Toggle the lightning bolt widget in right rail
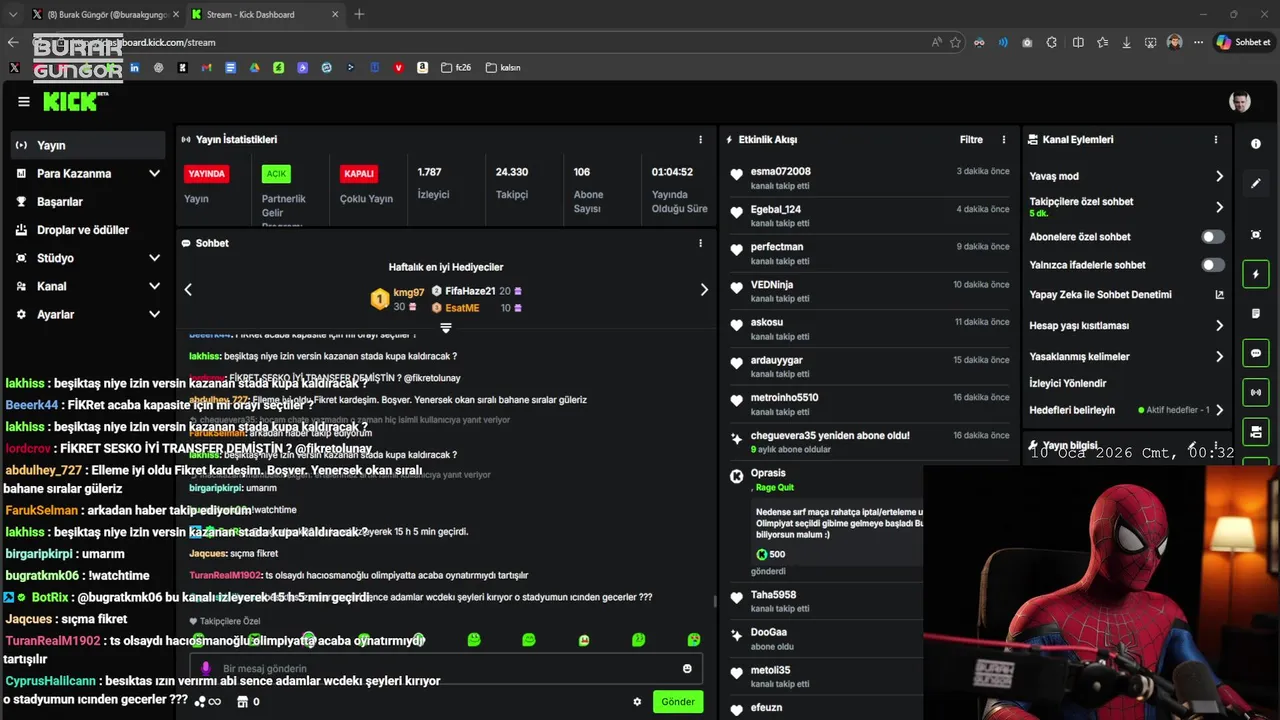The height and width of the screenshot is (720, 1280). click(x=1256, y=274)
